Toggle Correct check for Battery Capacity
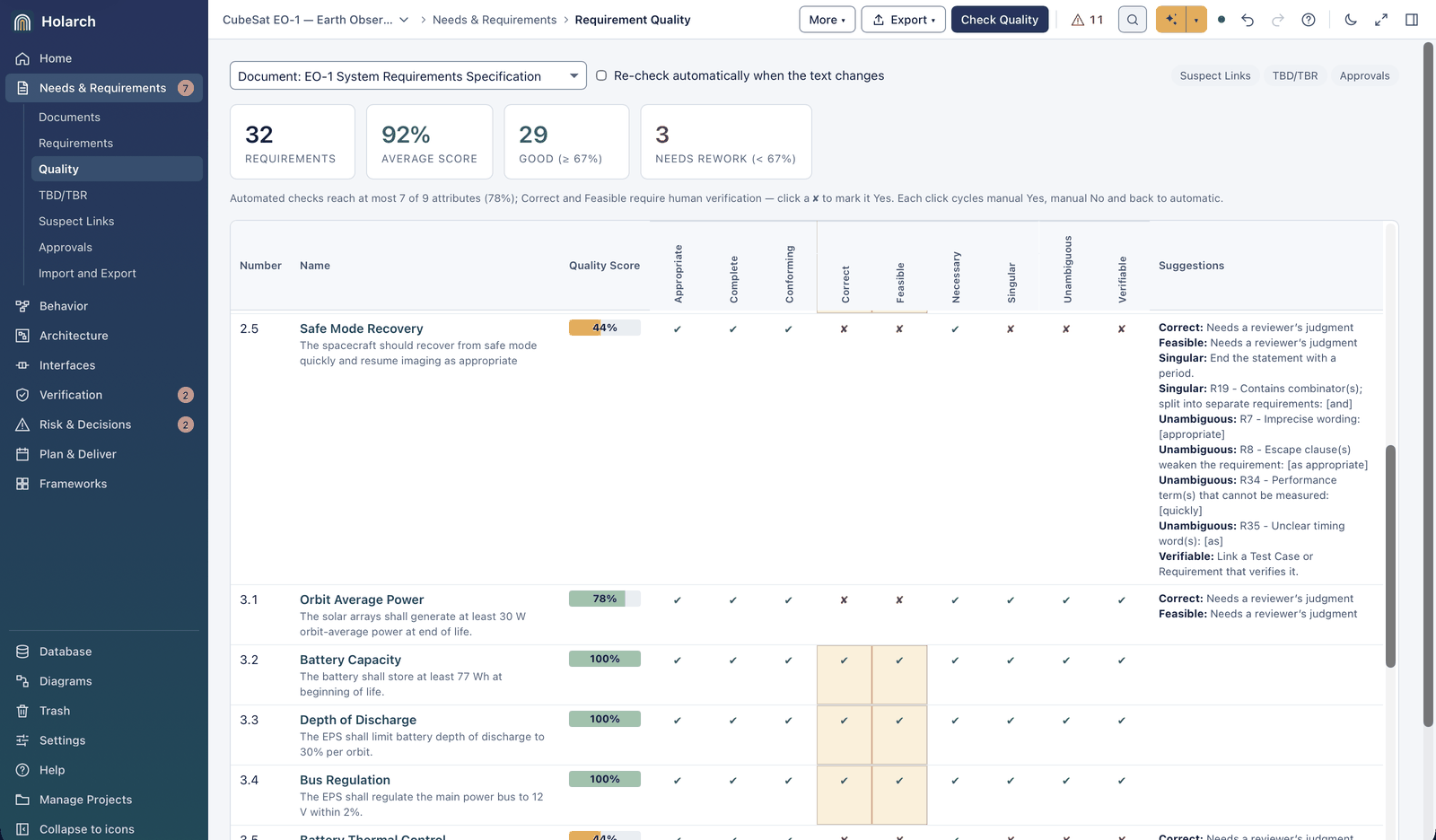The image size is (1436, 840). click(x=844, y=661)
